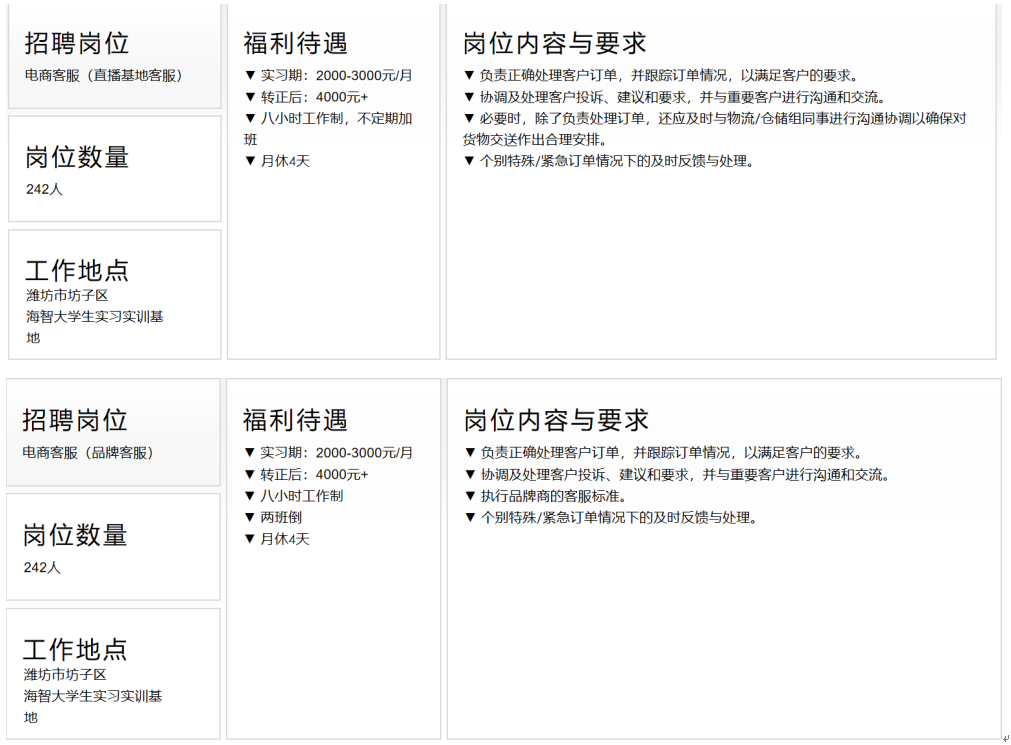
Task: Click the triangle marker before 执行品牌商的客服标准
Action: (x=471, y=497)
